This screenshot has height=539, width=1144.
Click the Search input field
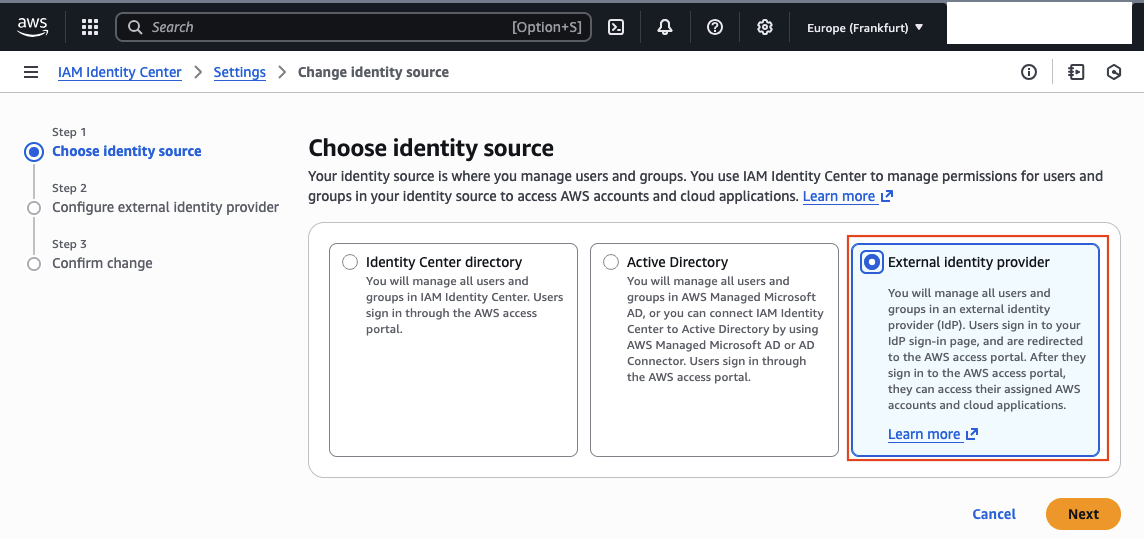click(353, 28)
